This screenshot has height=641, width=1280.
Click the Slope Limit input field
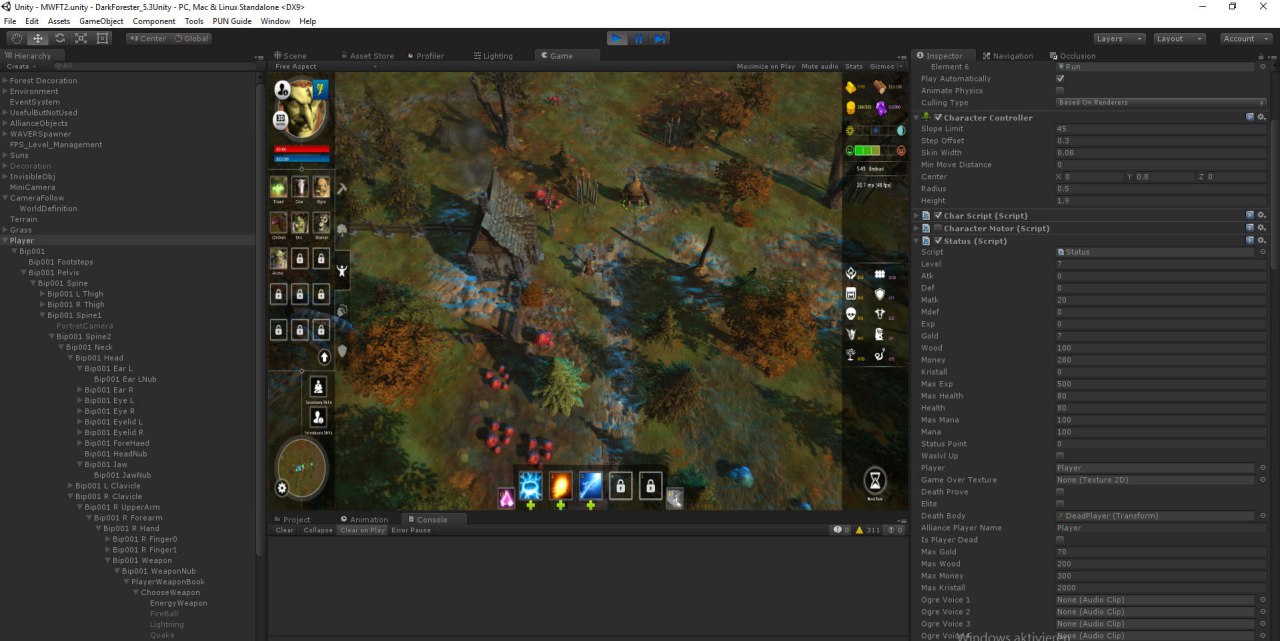click(1160, 129)
